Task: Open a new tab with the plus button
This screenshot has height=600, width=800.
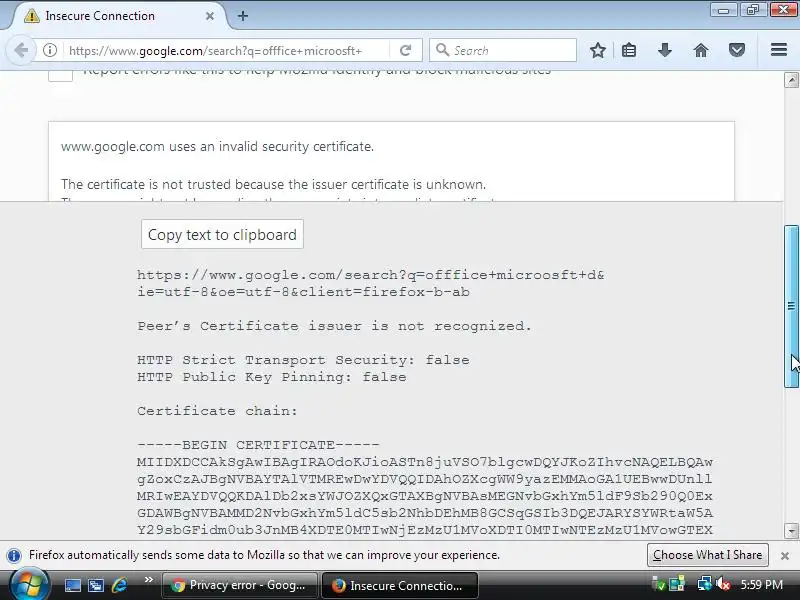Action: [243, 16]
